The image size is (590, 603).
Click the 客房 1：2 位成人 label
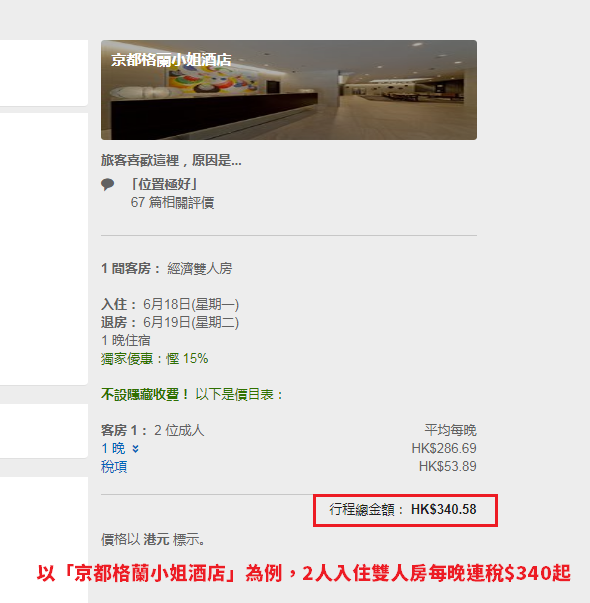point(153,430)
